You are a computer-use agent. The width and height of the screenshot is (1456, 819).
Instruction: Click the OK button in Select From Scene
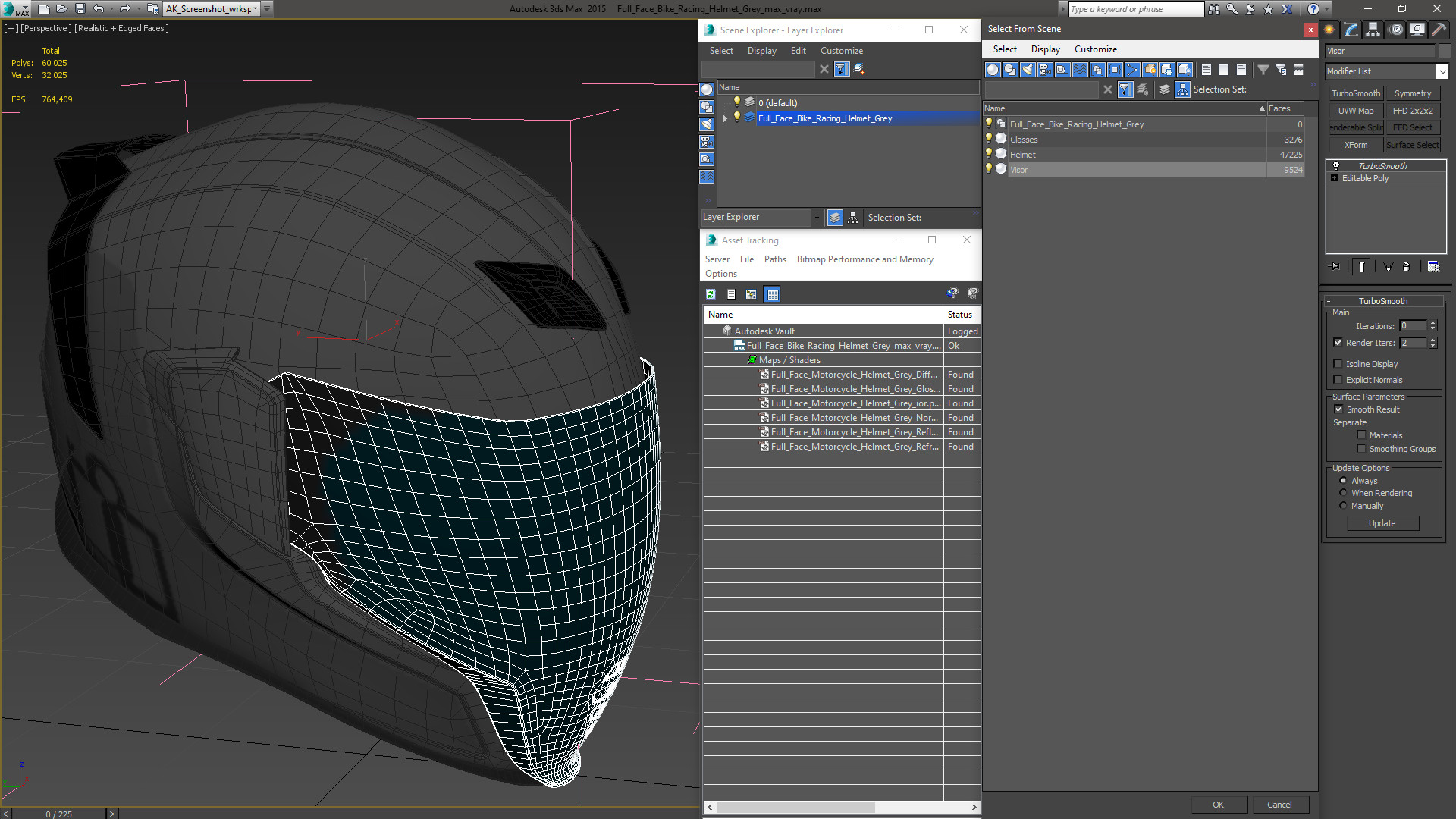(1218, 805)
